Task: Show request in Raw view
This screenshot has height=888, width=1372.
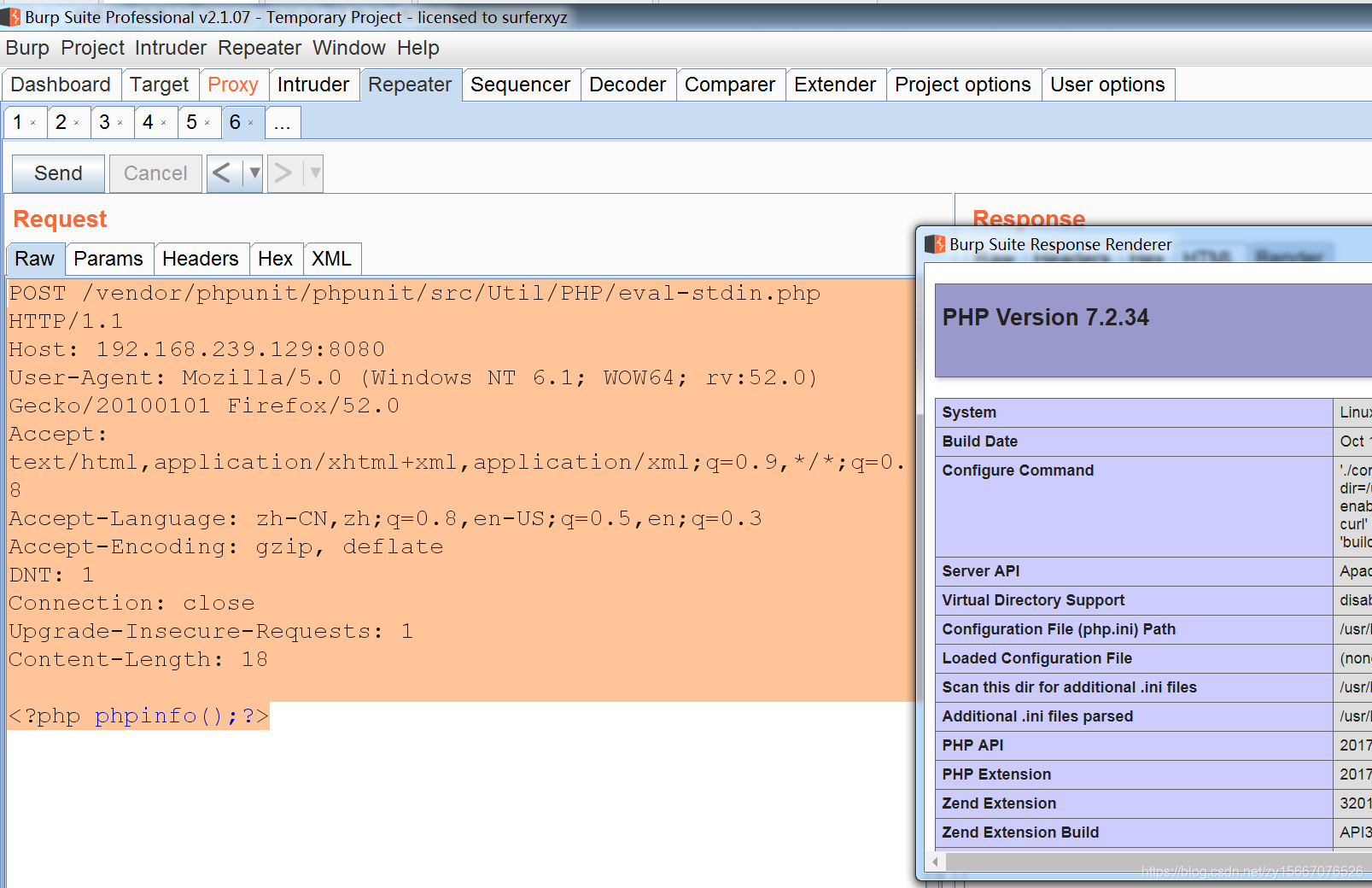Action: (35, 259)
